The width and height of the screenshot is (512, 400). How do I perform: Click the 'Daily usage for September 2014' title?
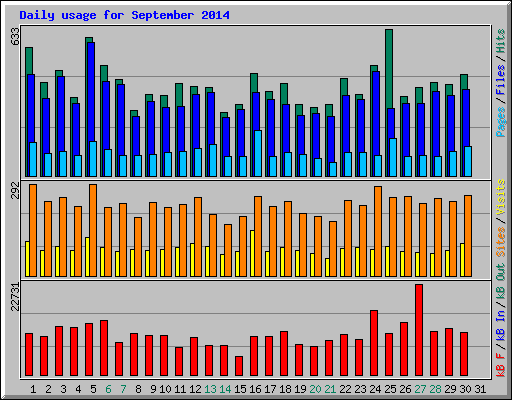124,15
